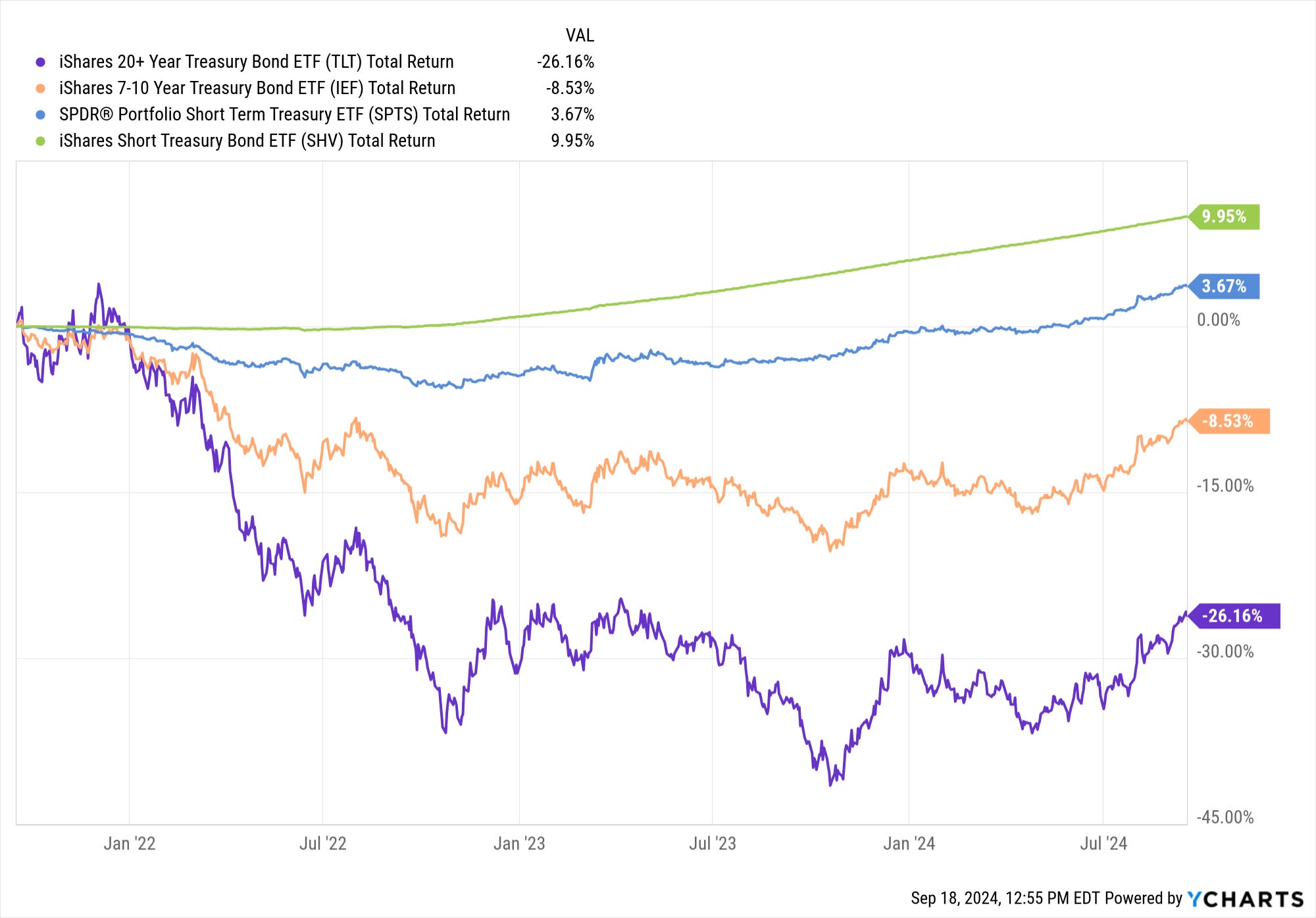The width and height of the screenshot is (1316, 918).
Task: Select the iShares Short Treasury Bond ETF label
Action: [x=247, y=141]
